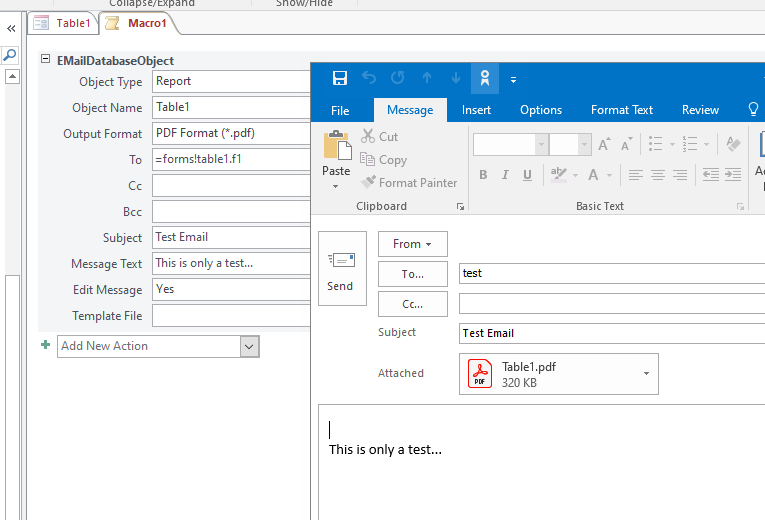765x520 pixels.
Task: Align text right
Action: pos(680,175)
